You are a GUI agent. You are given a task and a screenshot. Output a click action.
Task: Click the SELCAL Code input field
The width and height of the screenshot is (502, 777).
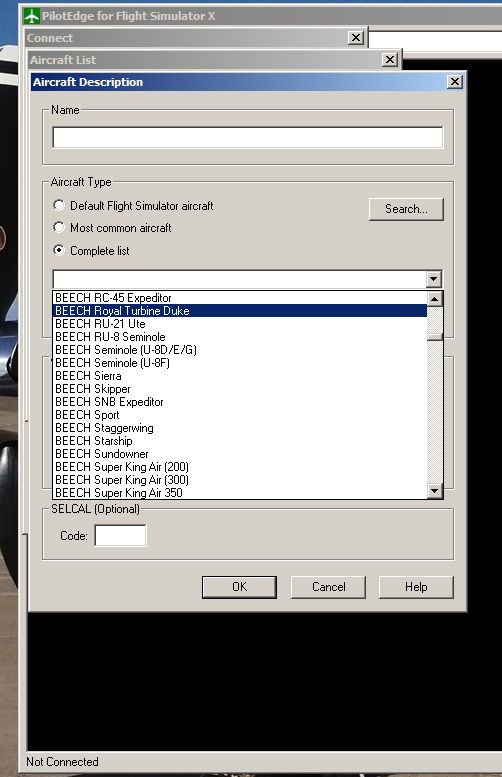point(120,536)
